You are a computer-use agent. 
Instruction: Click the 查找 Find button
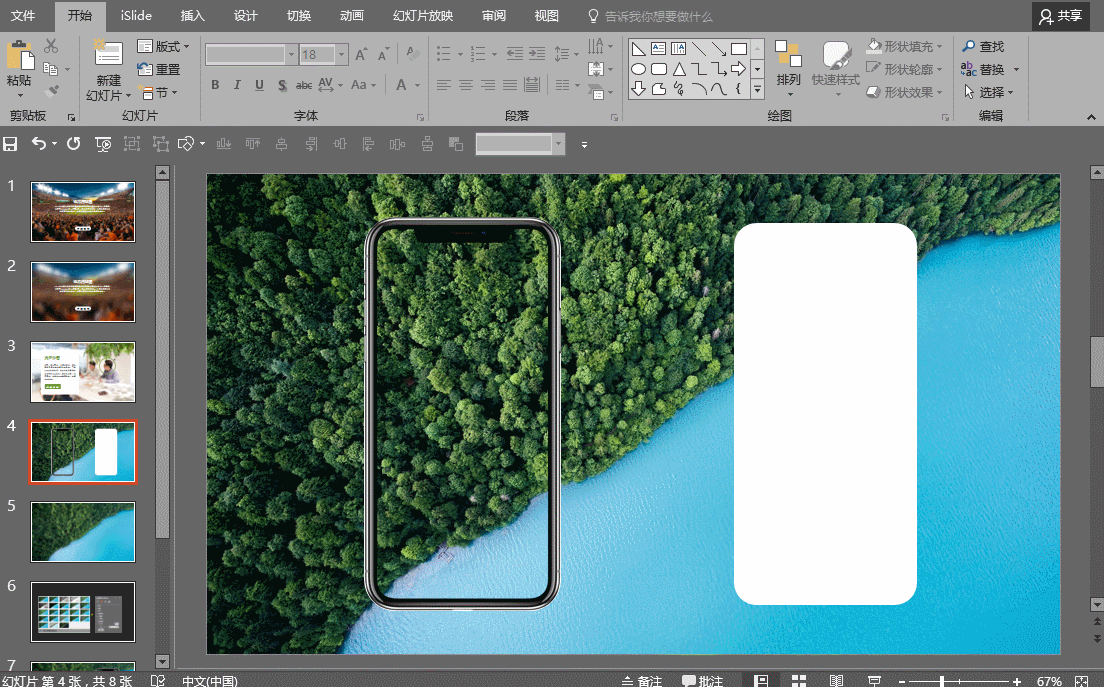(x=984, y=46)
